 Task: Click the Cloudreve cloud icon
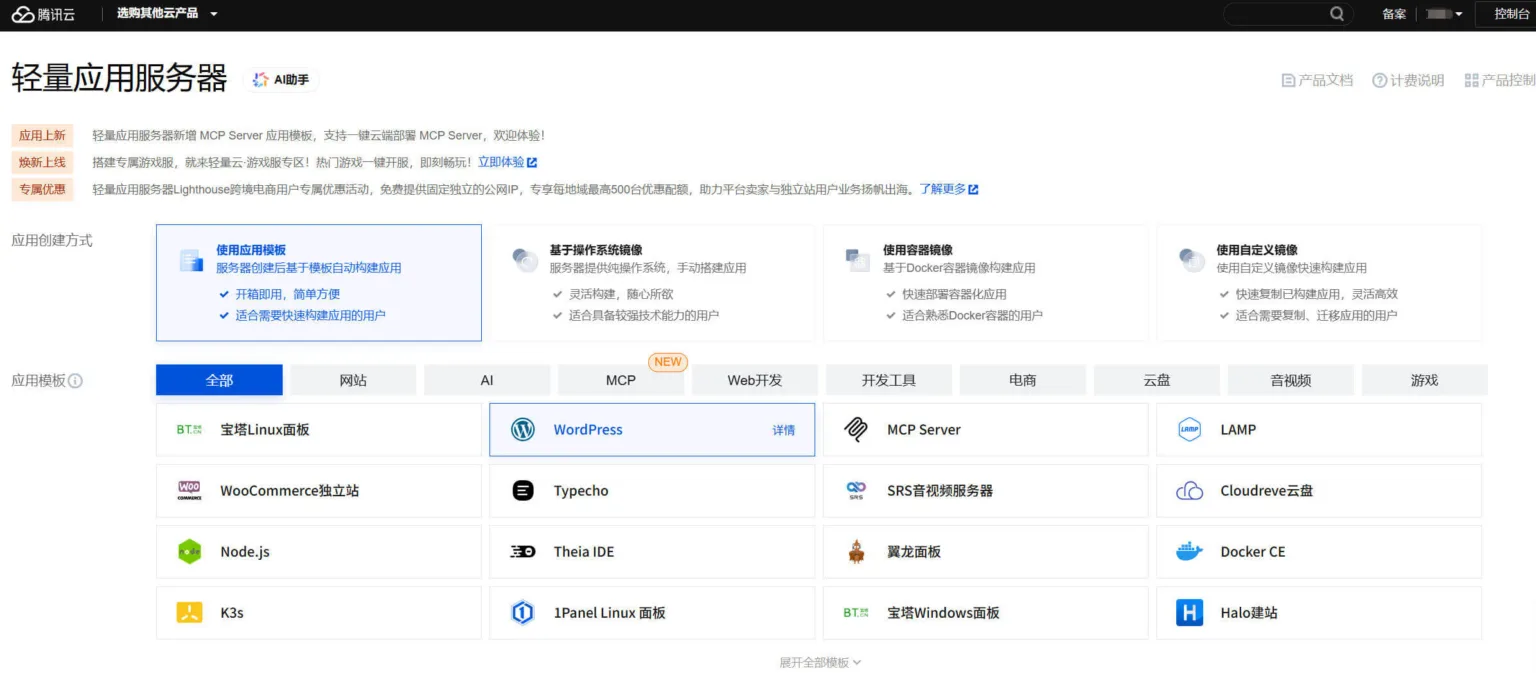(1189, 491)
